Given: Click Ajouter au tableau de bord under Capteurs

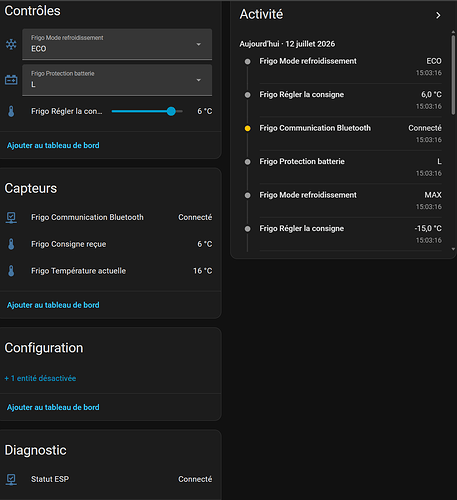Looking at the screenshot, I should coord(53,305).
